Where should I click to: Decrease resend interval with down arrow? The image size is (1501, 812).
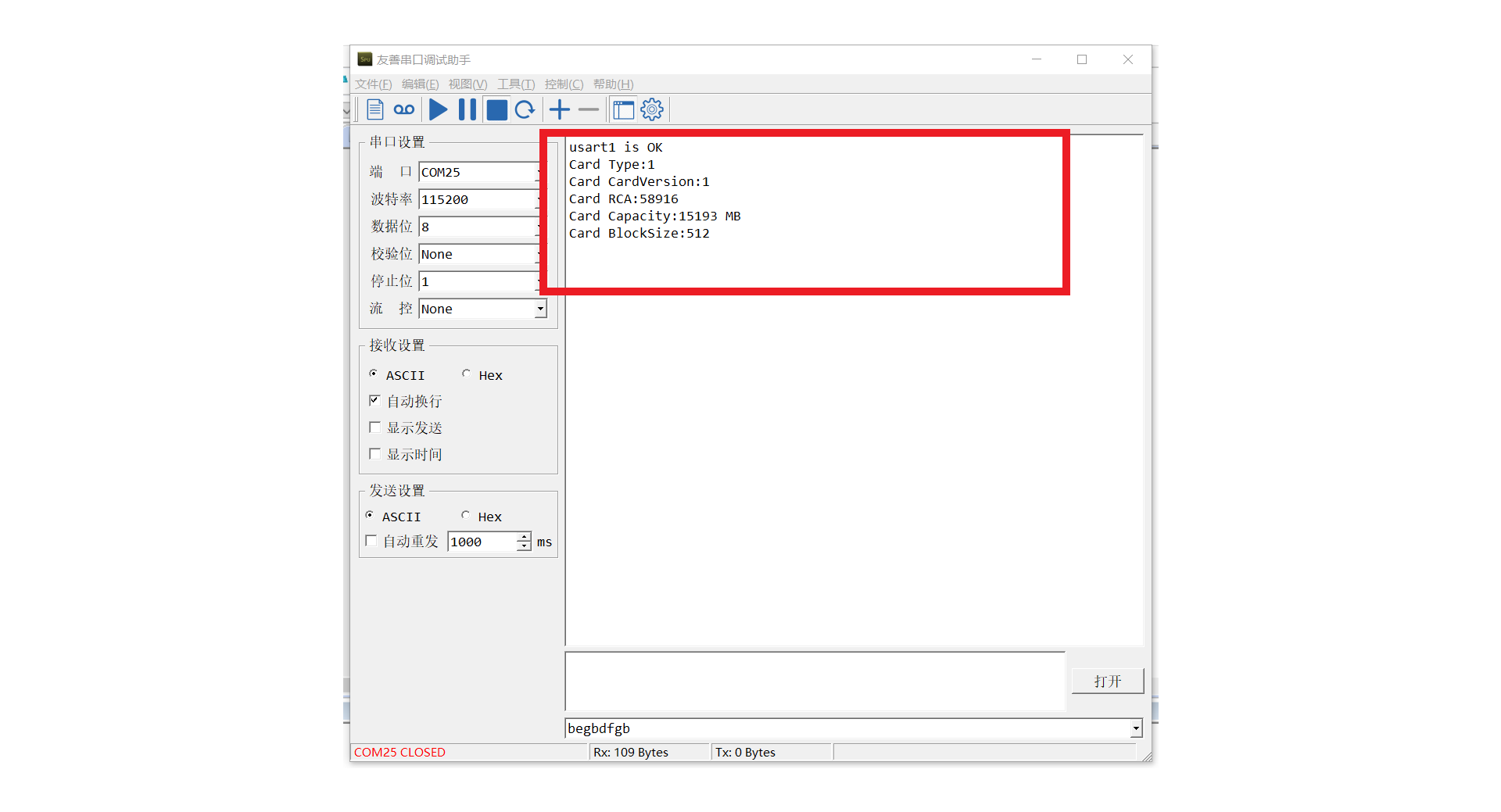524,546
